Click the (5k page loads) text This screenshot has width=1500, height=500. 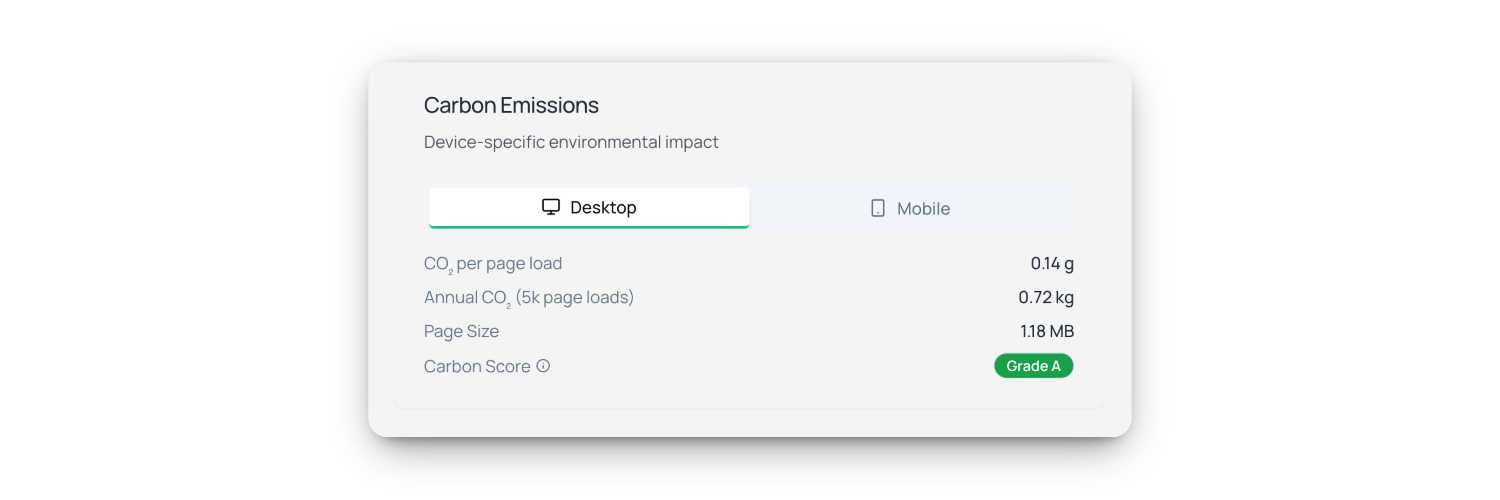click(x=575, y=298)
